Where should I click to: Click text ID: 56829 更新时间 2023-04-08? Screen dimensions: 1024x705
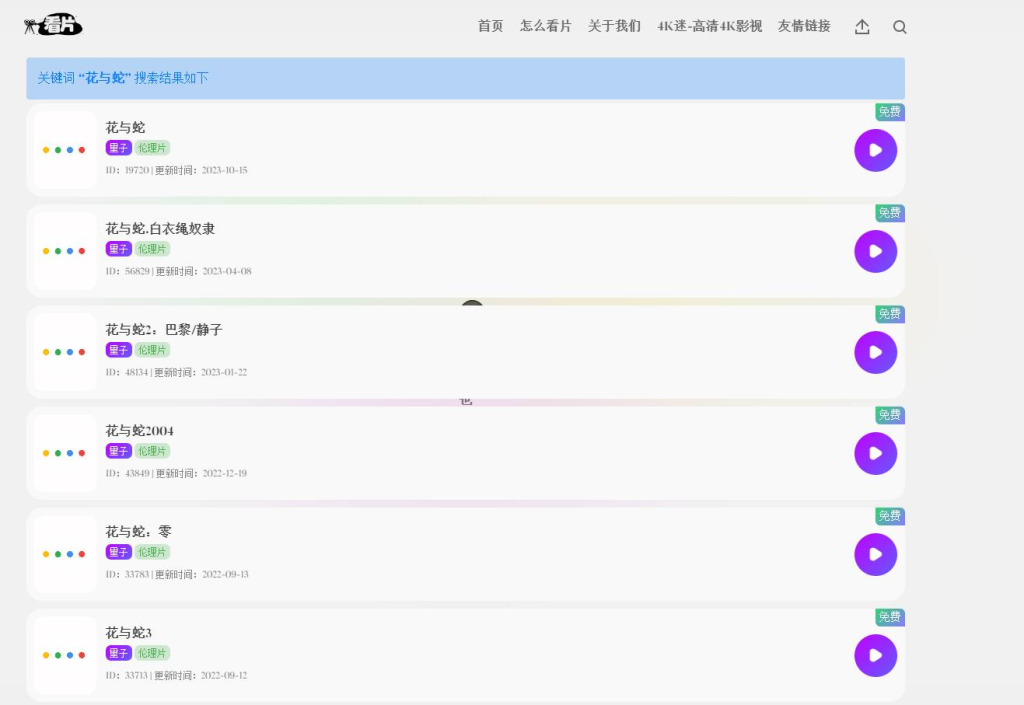click(x=178, y=272)
